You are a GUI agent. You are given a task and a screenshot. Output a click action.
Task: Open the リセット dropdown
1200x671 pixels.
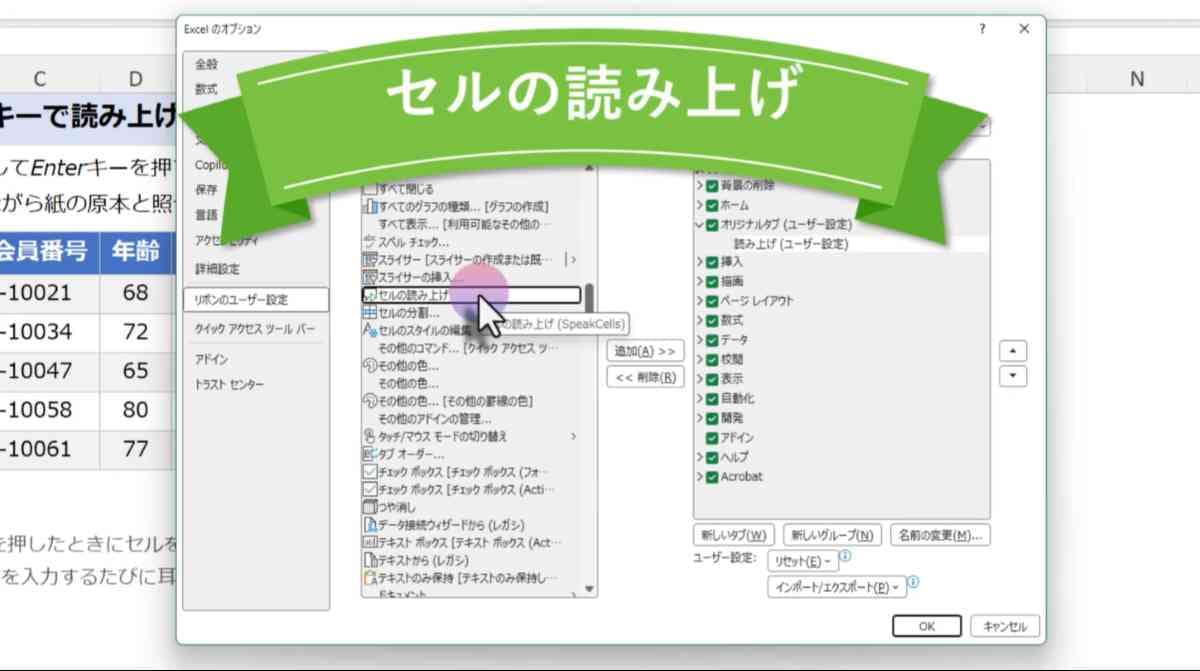point(803,561)
